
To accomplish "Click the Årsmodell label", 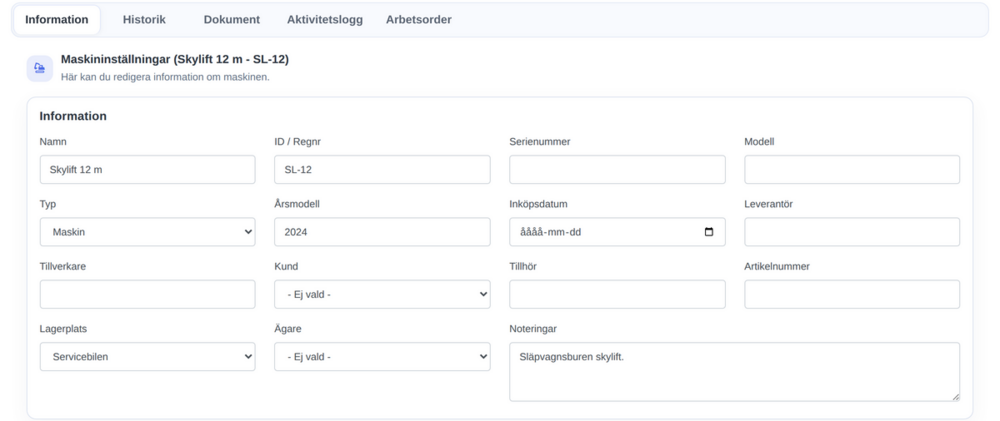I will [x=297, y=204].
